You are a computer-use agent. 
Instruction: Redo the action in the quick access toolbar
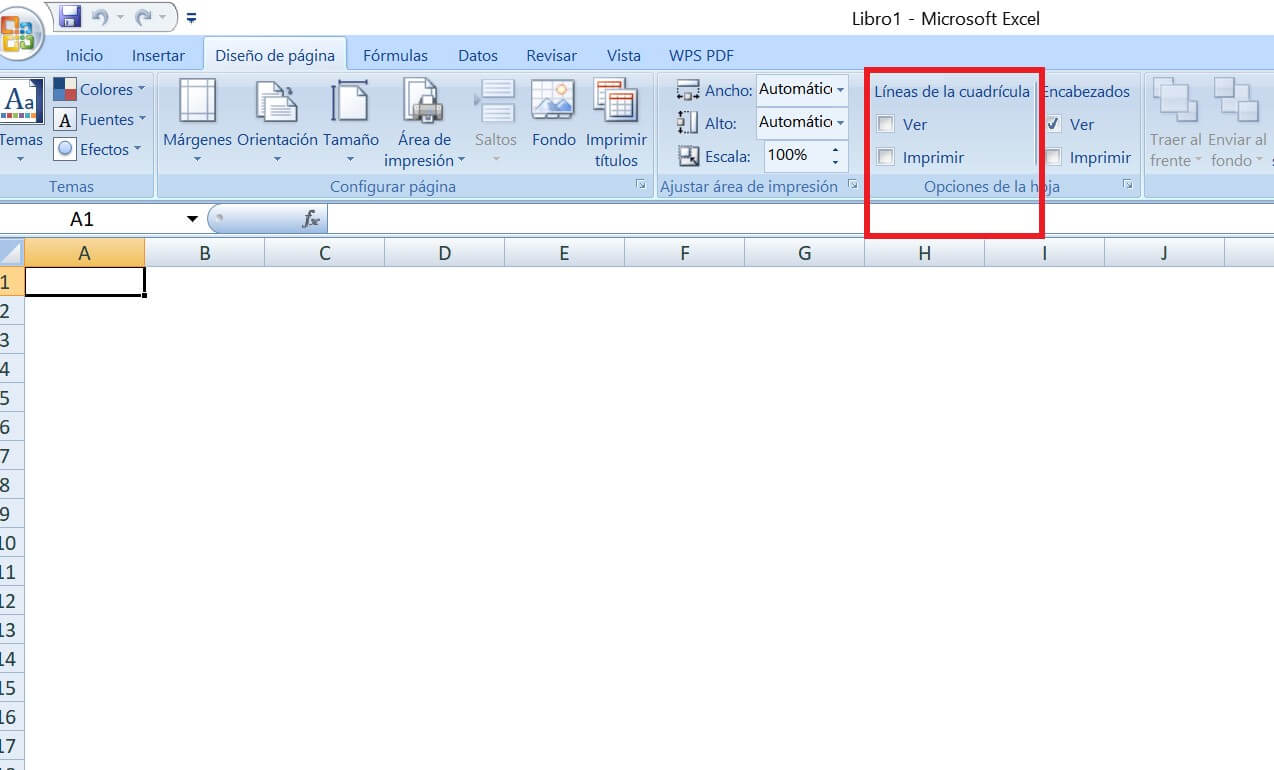pos(142,17)
